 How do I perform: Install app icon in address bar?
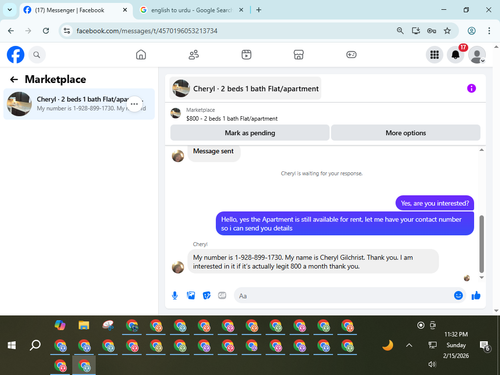pos(416,31)
